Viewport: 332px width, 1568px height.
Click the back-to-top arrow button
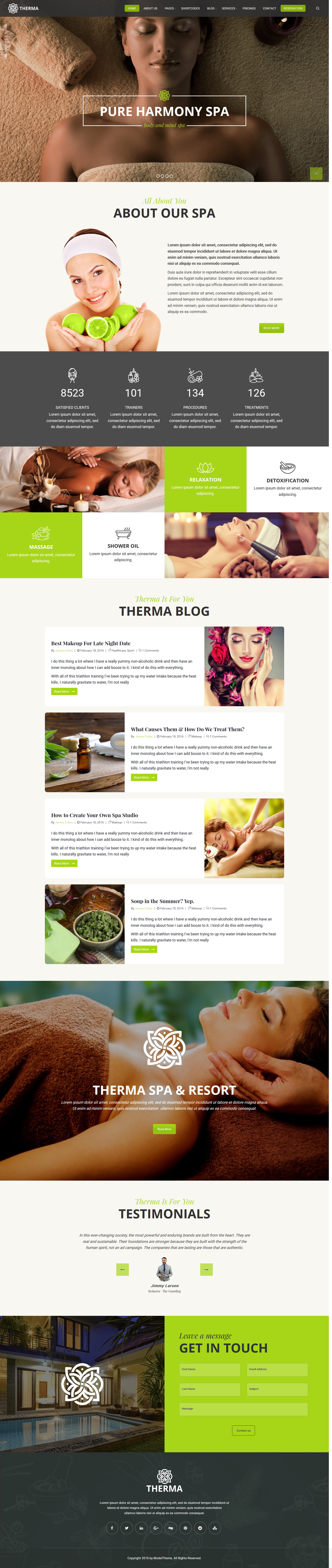point(316,174)
